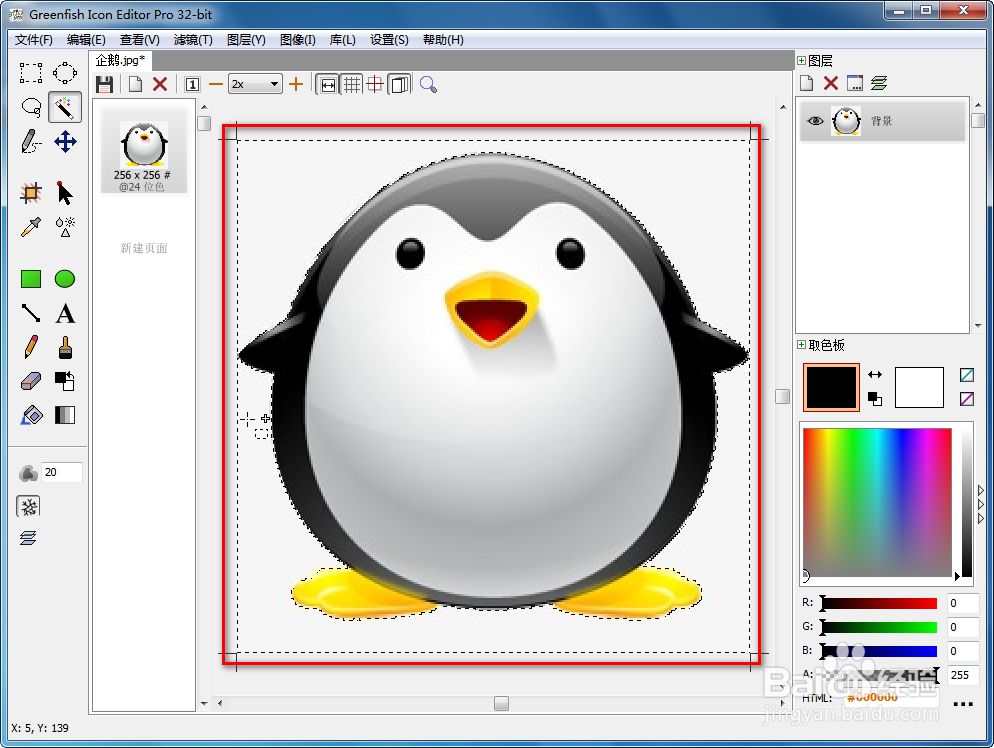Toggle page preview display
Screen dimensions: 994x748
[x=400, y=84]
